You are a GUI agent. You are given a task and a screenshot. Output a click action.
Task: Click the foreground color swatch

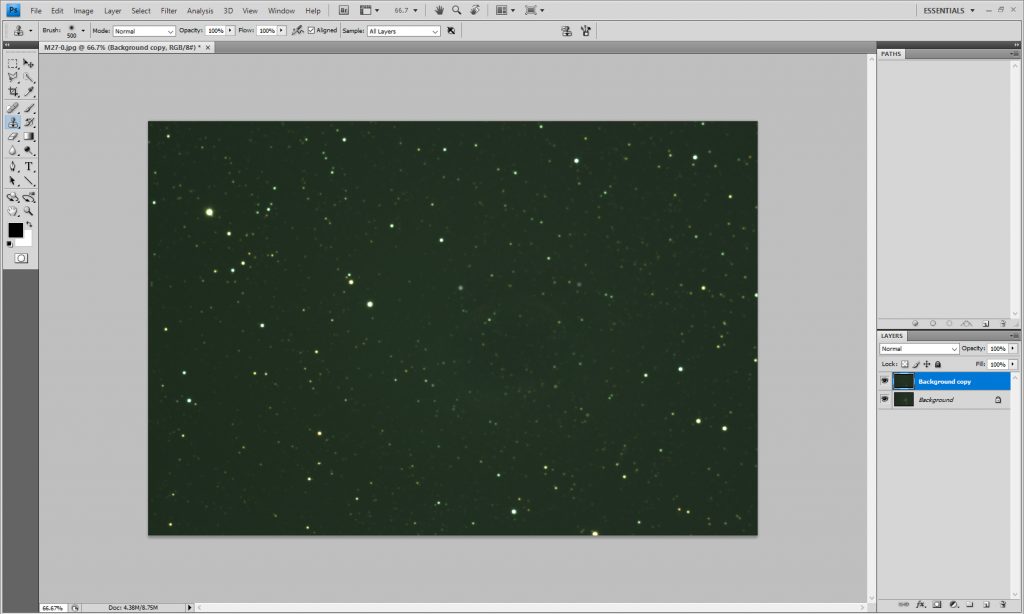point(16,230)
